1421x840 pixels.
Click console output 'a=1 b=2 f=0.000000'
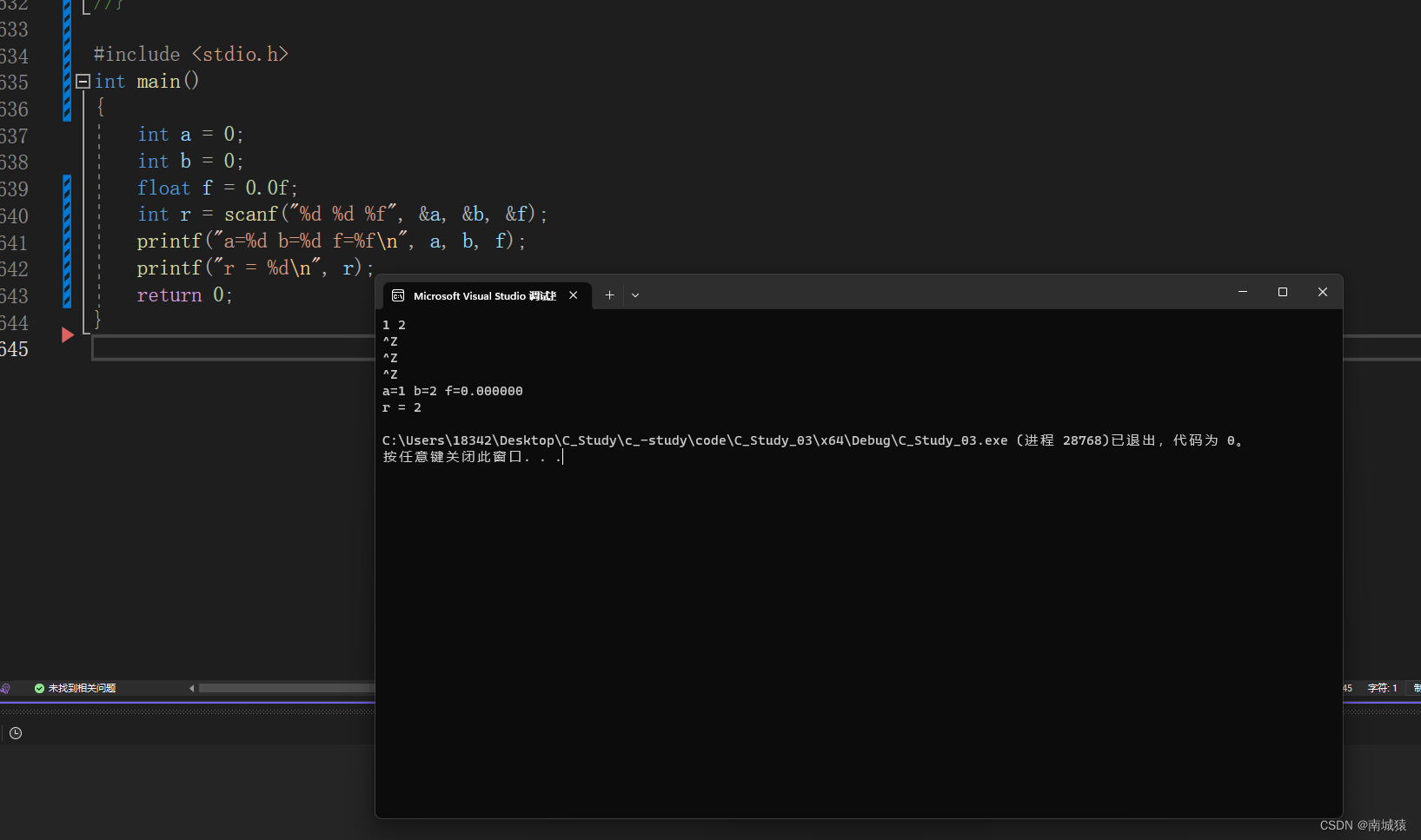coord(453,391)
